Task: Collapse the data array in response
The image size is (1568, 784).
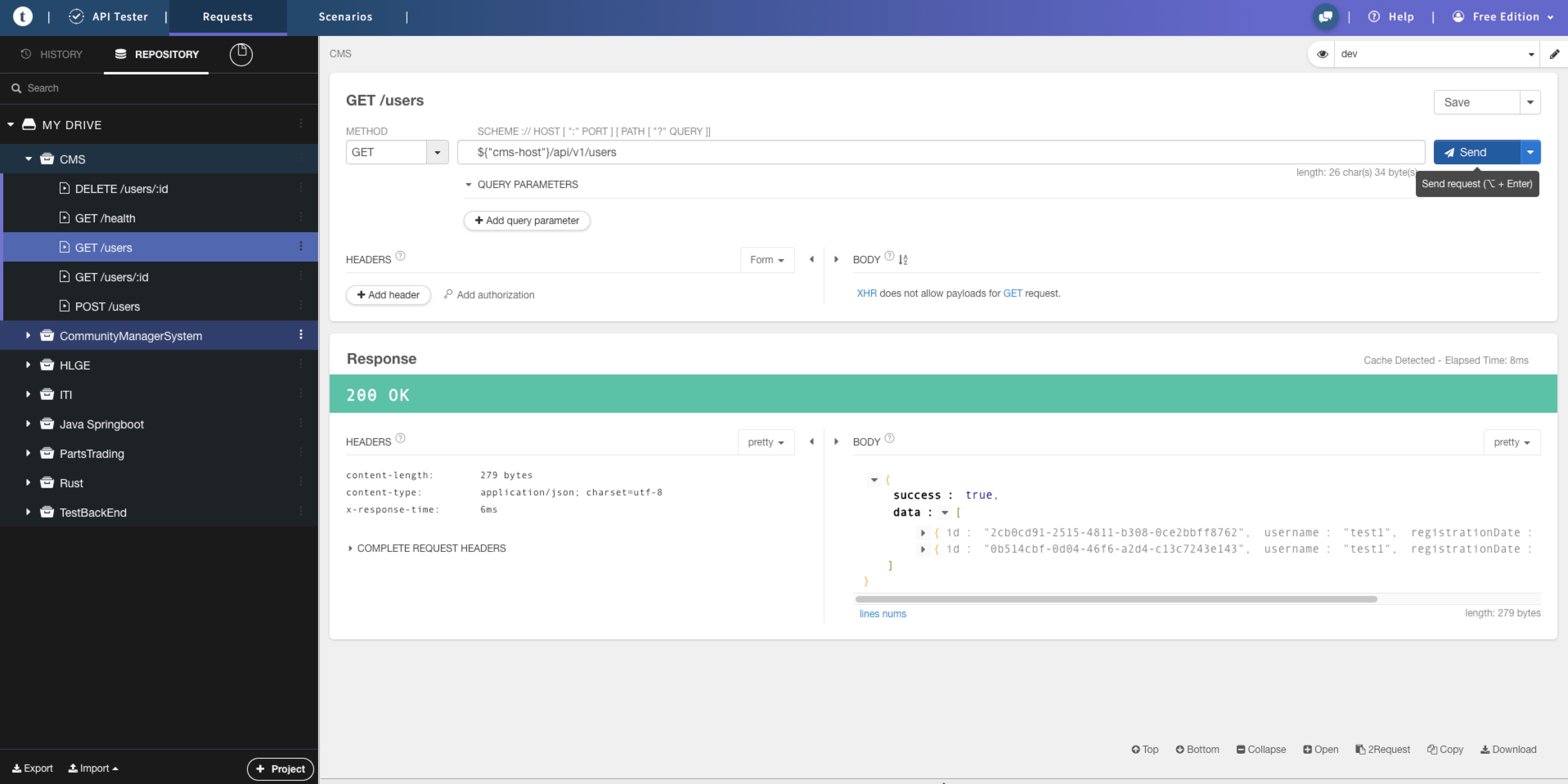Action: click(x=945, y=512)
